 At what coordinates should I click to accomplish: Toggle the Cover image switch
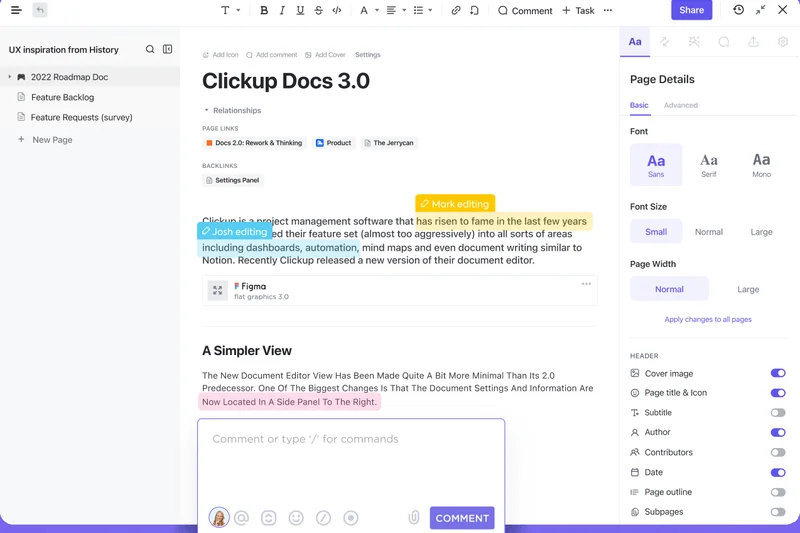pyautogui.click(x=778, y=373)
